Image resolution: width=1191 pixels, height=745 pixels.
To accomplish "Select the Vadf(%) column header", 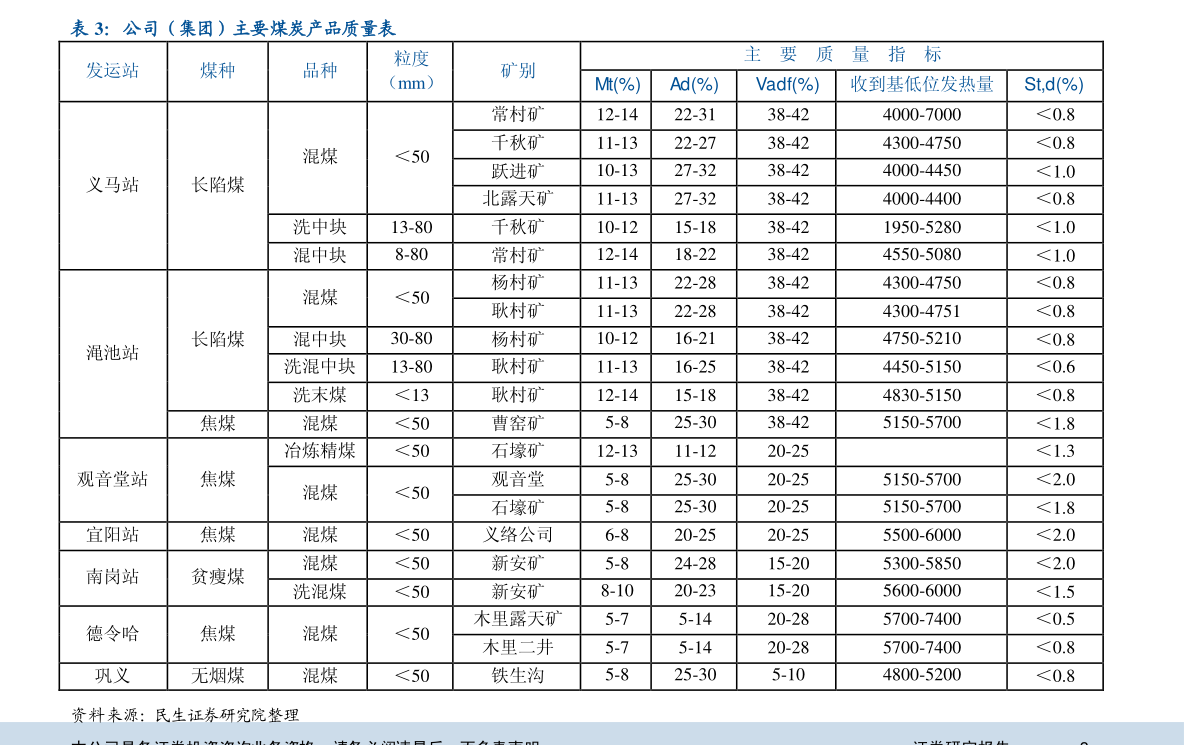I will pyautogui.click(x=787, y=85).
